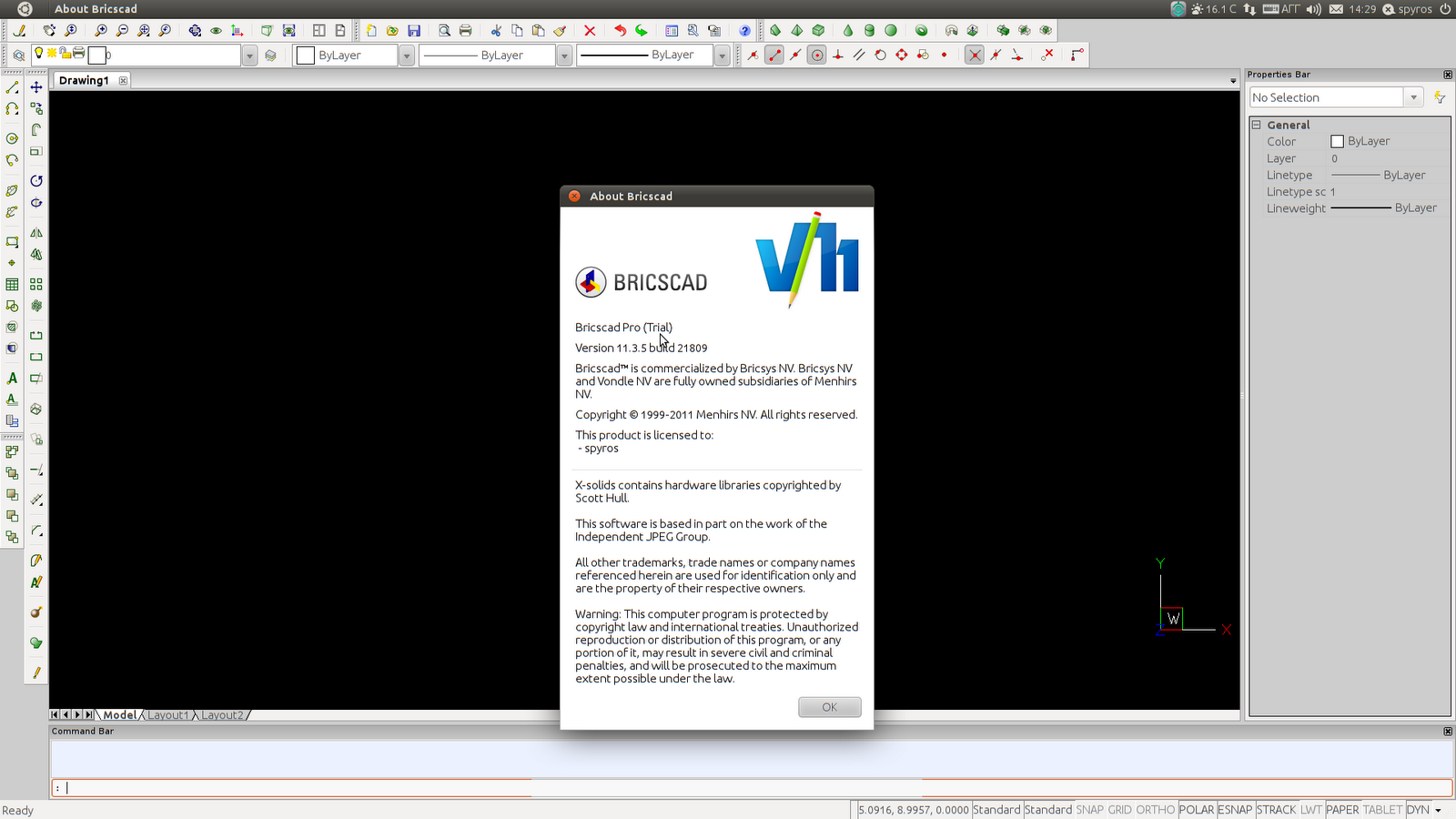Switch to the Drawing1 tab
Viewport: 1456px width, 819px height.
pos(84,80)
